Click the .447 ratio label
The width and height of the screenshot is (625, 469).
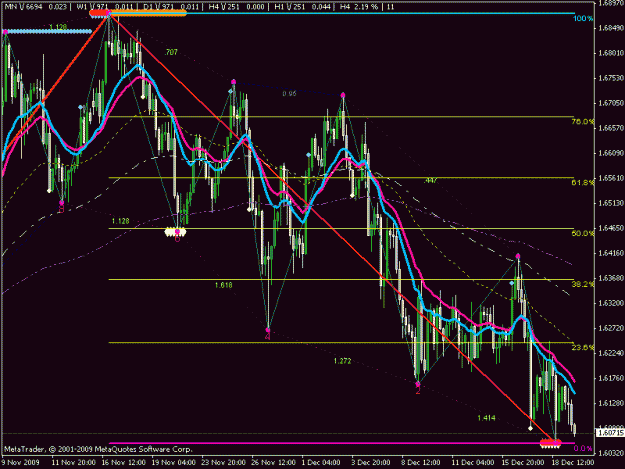coord(430,181)
